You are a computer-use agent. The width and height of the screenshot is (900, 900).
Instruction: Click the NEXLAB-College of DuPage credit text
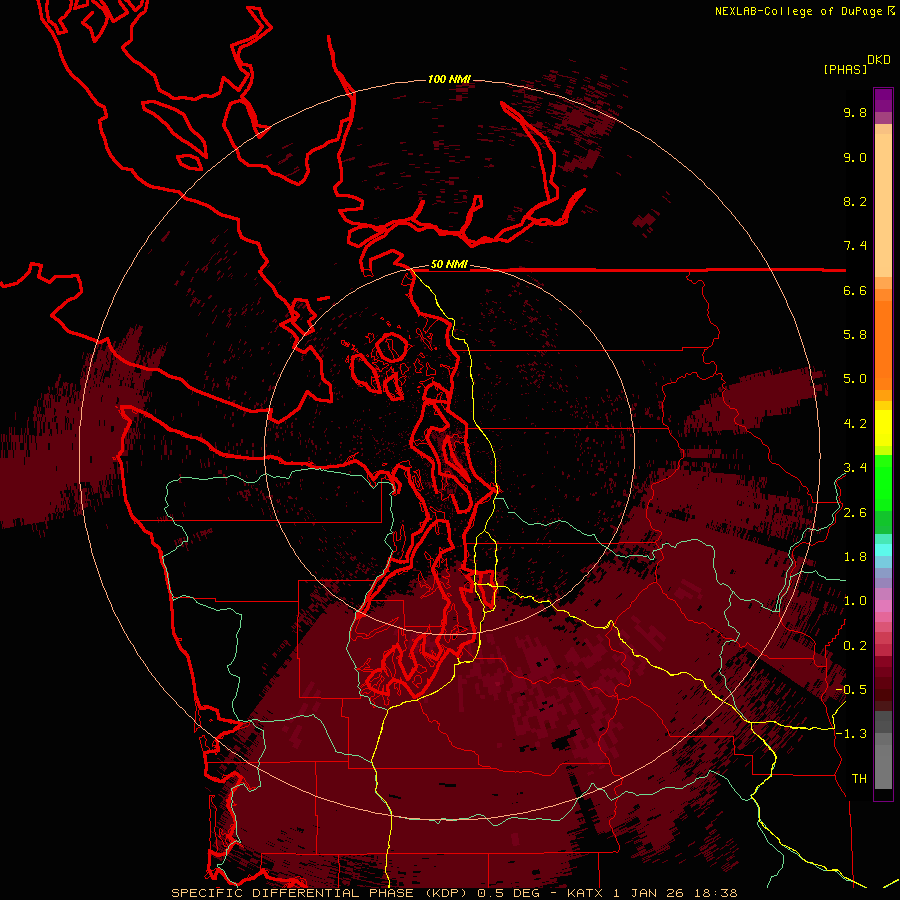click(x=798, y=11)
